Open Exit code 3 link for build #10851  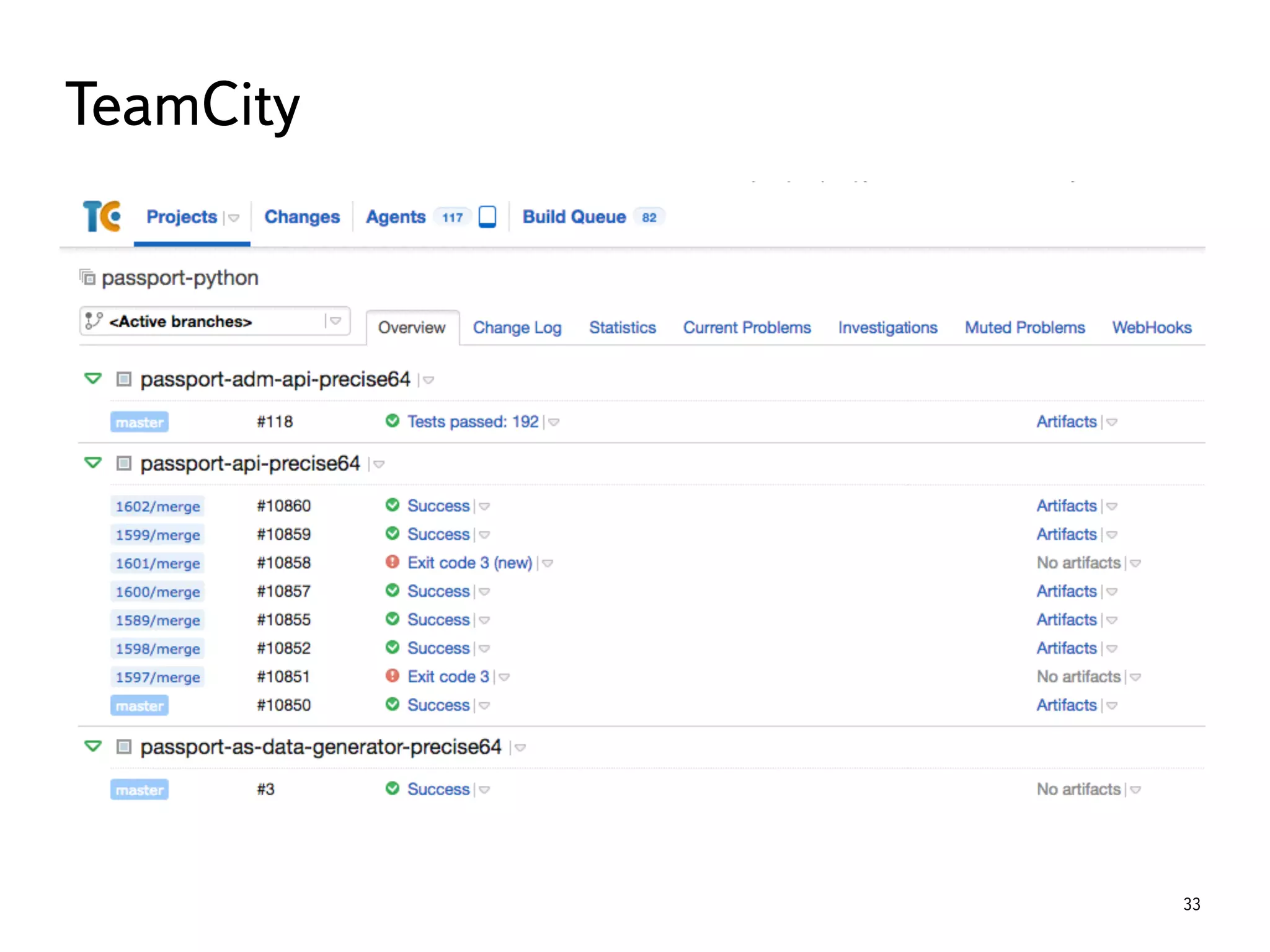[x=448, y=677]
